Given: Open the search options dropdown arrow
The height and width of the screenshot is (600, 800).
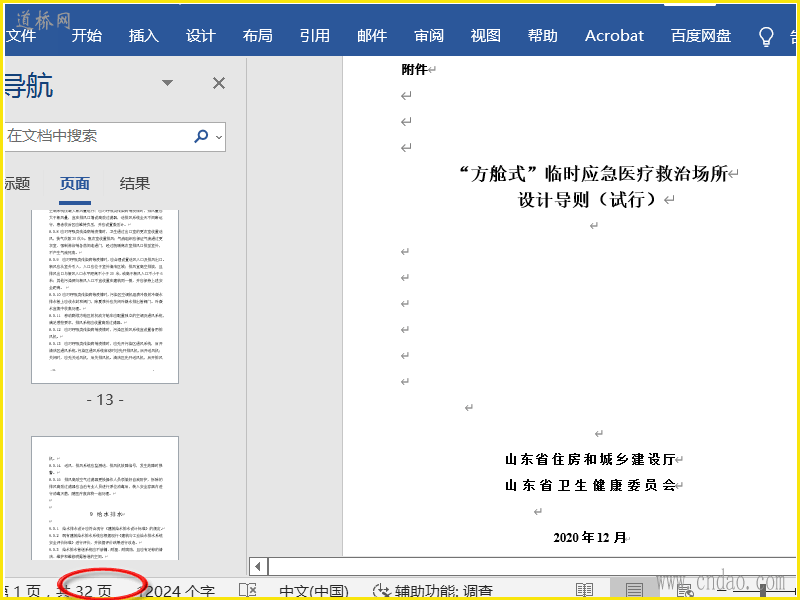Looking at the screenshot, I should point(219,137).
